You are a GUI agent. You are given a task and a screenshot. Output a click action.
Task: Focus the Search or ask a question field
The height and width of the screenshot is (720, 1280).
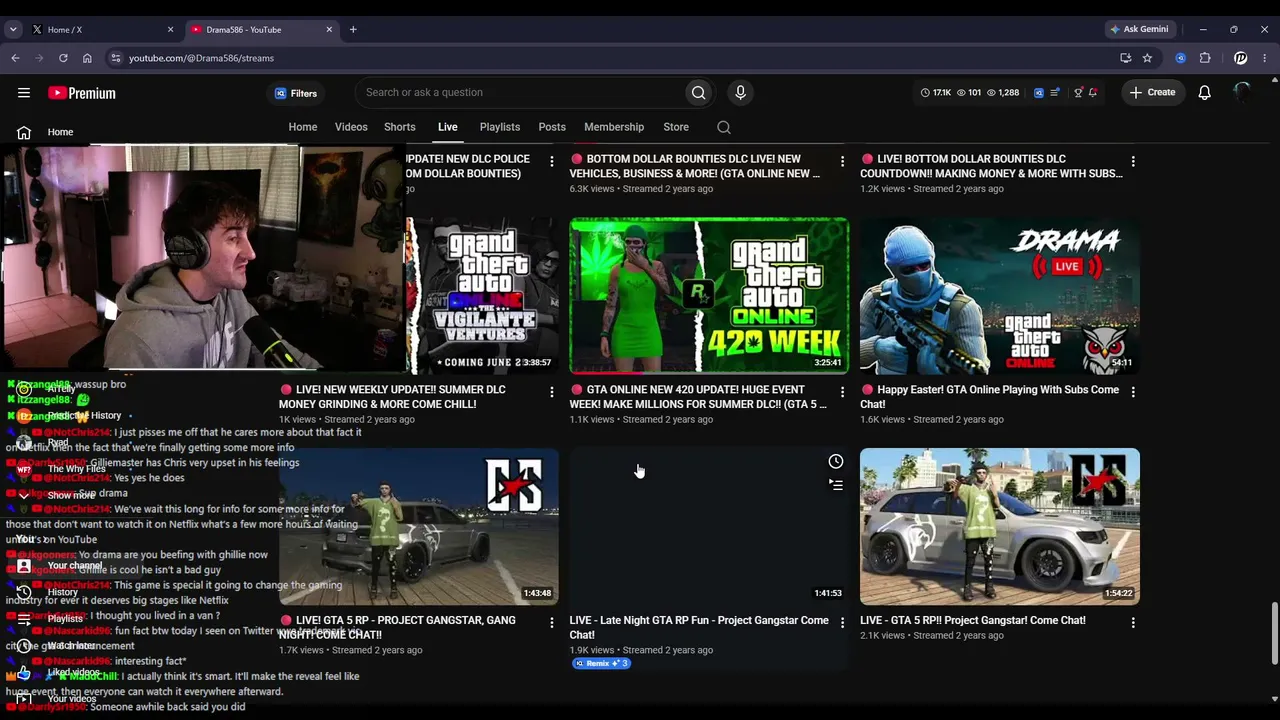[x=520, y=92]
